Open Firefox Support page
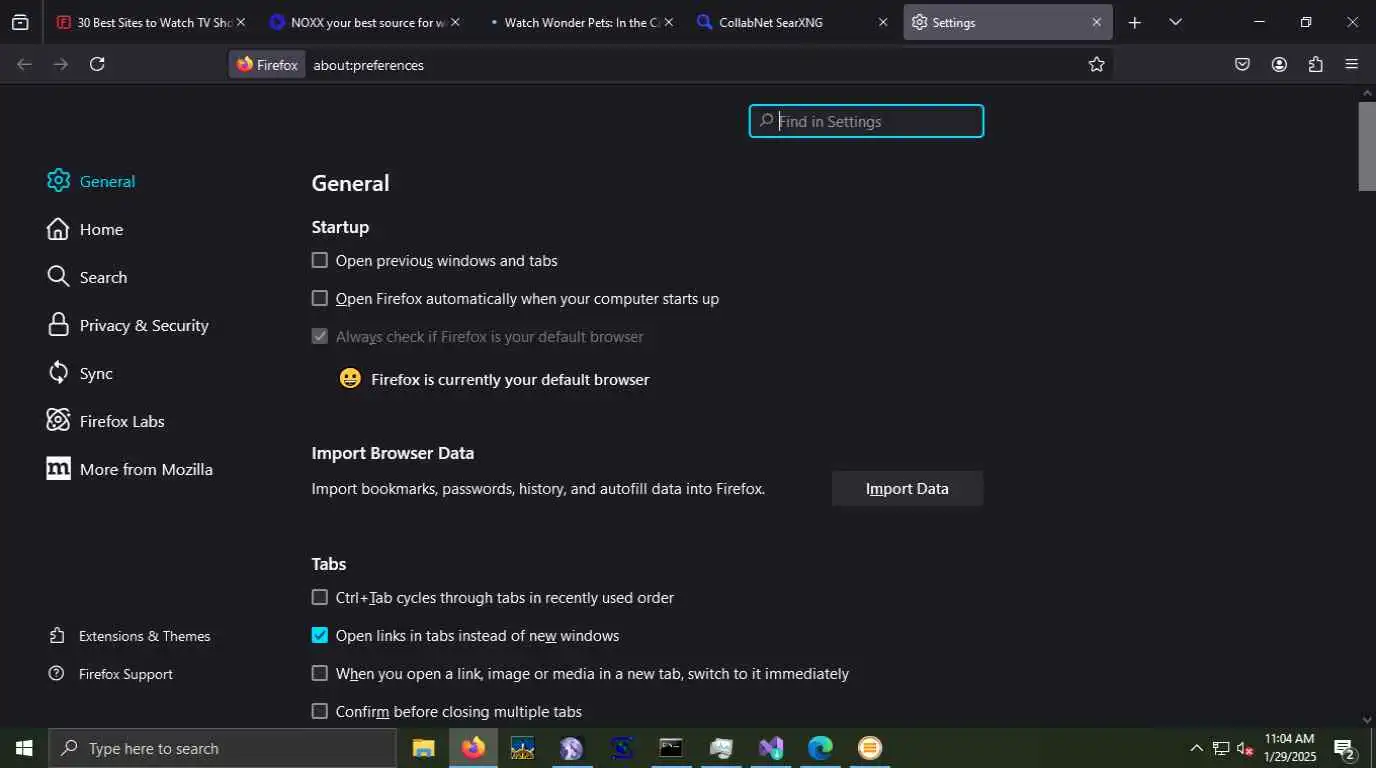Image resolution: width=1376 pixels, height=768 pixels. [111, 674]
